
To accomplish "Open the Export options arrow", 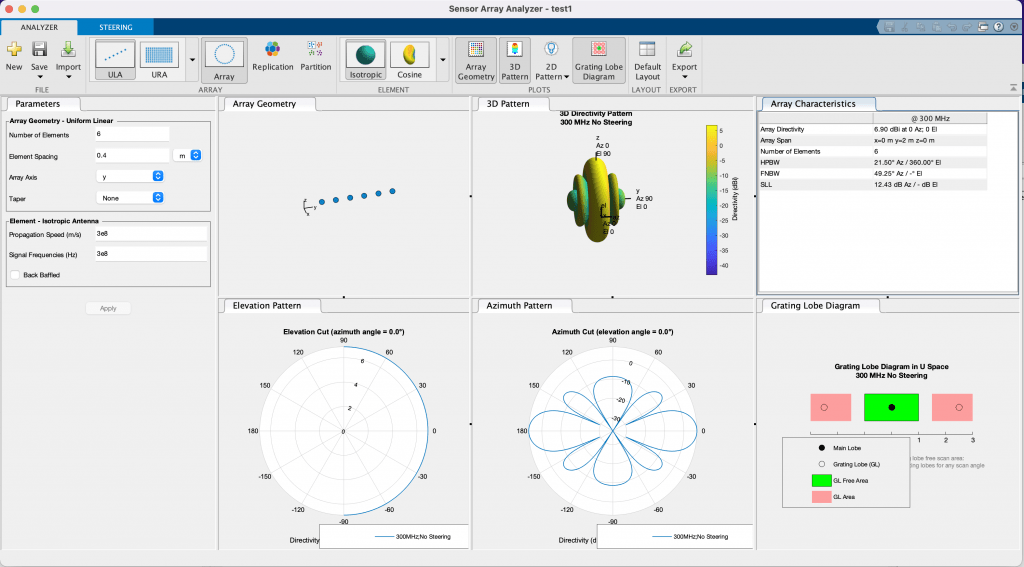I will coord(684,77).
